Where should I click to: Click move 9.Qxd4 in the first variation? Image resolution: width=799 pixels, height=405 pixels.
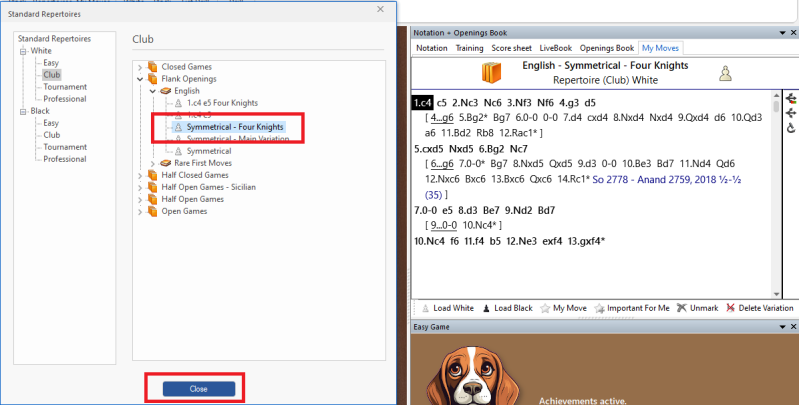click(x=693, y=118)
